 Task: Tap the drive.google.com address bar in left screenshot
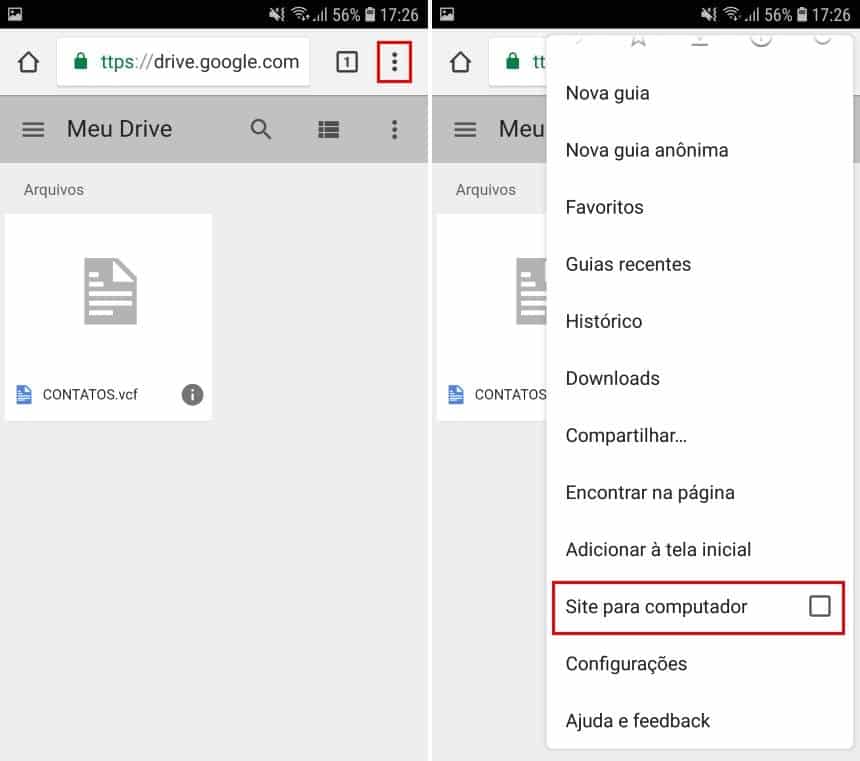184,62
